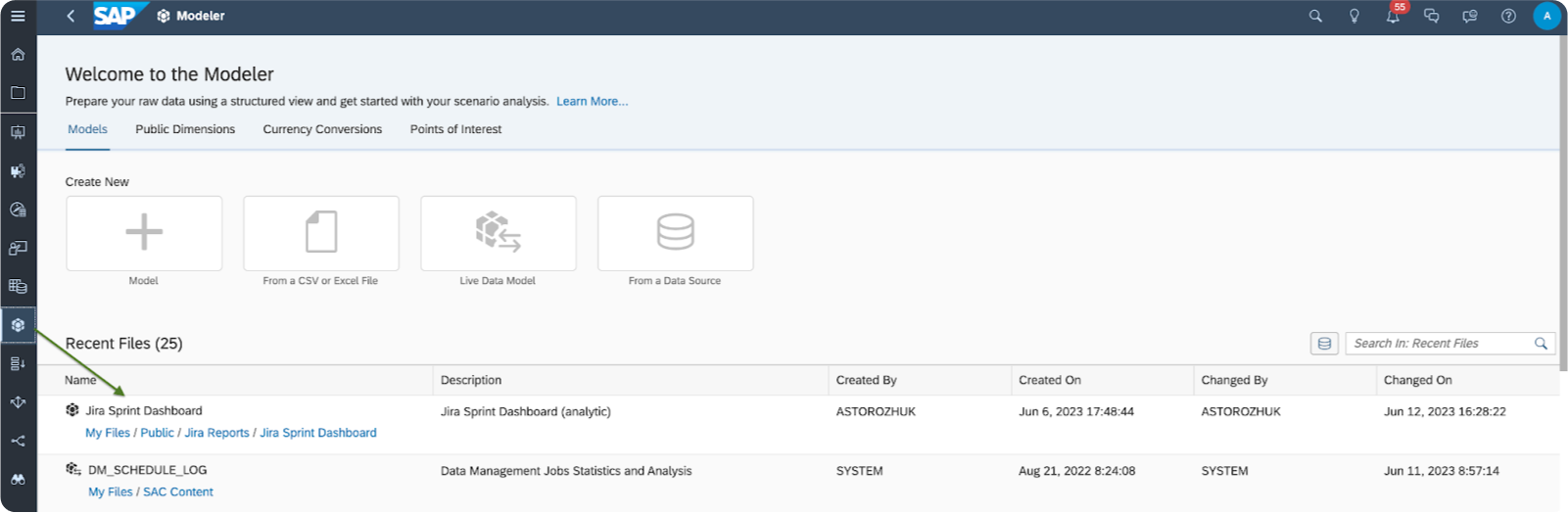
Task: Click My Files under DM_SCHEDULE_LOG
Action: point(111,492)
